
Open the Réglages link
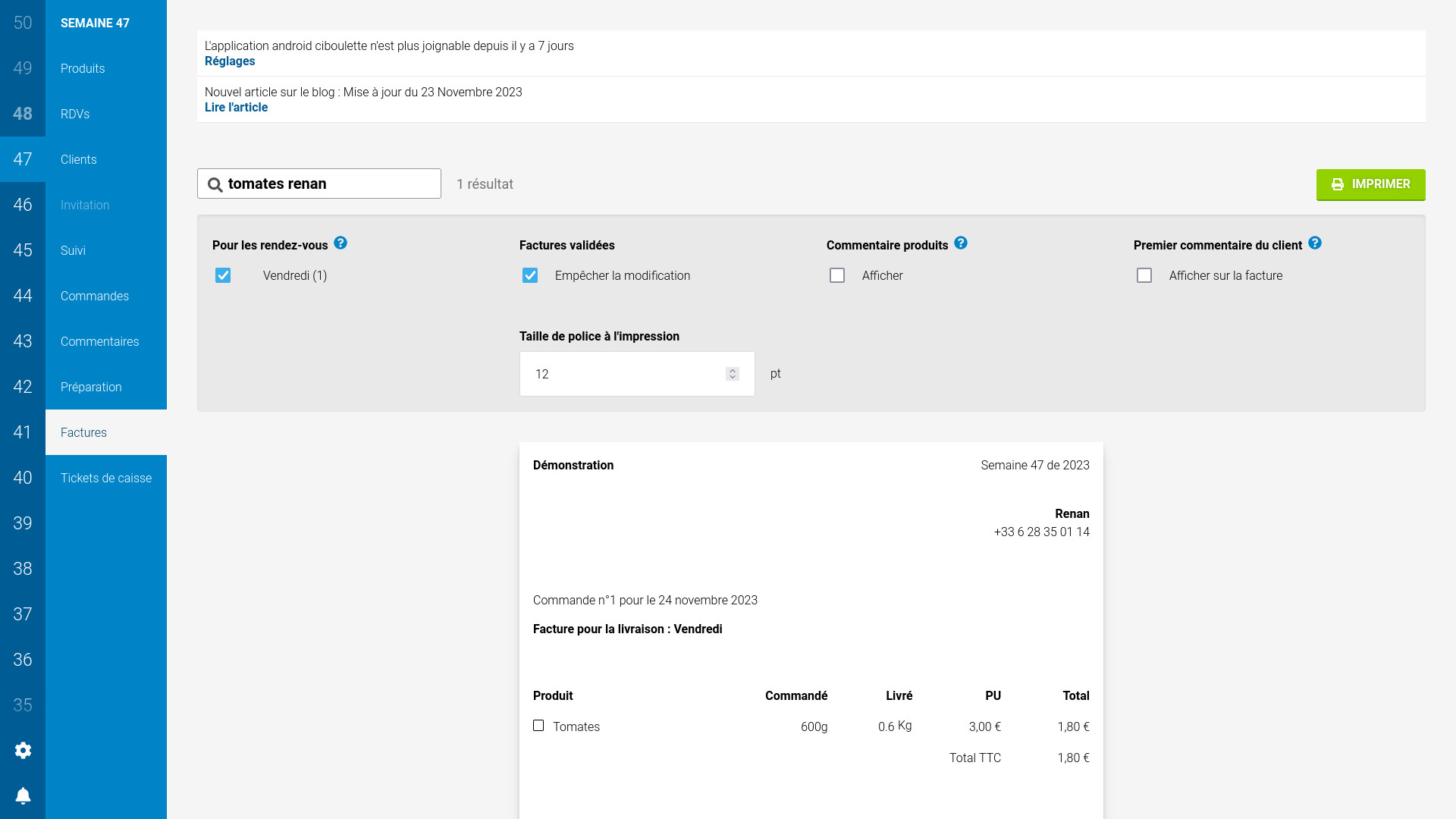click(x=230, y=61)
